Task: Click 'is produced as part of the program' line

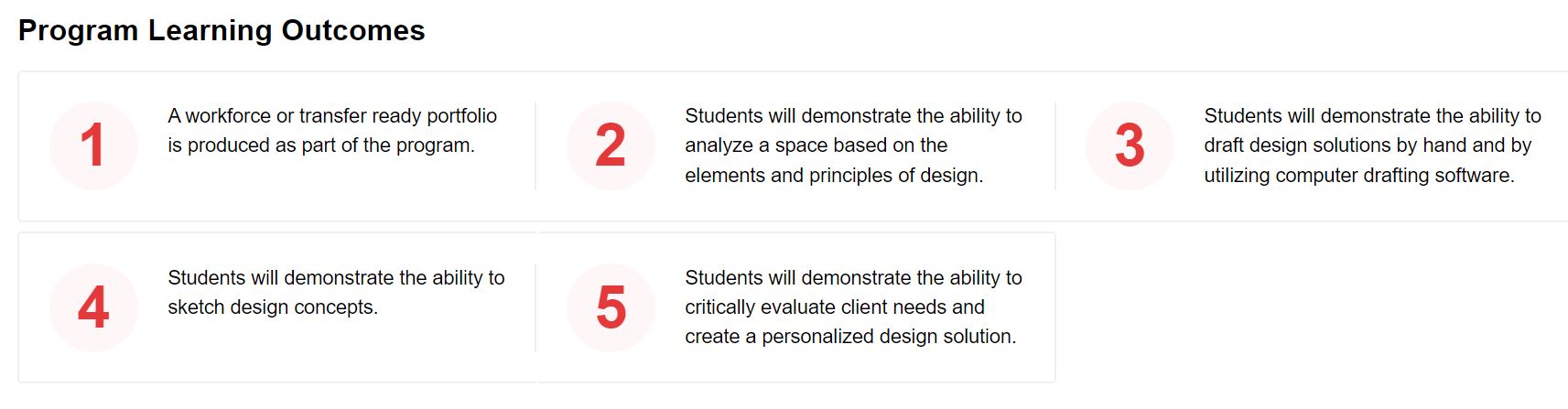Action: (321, 145)
